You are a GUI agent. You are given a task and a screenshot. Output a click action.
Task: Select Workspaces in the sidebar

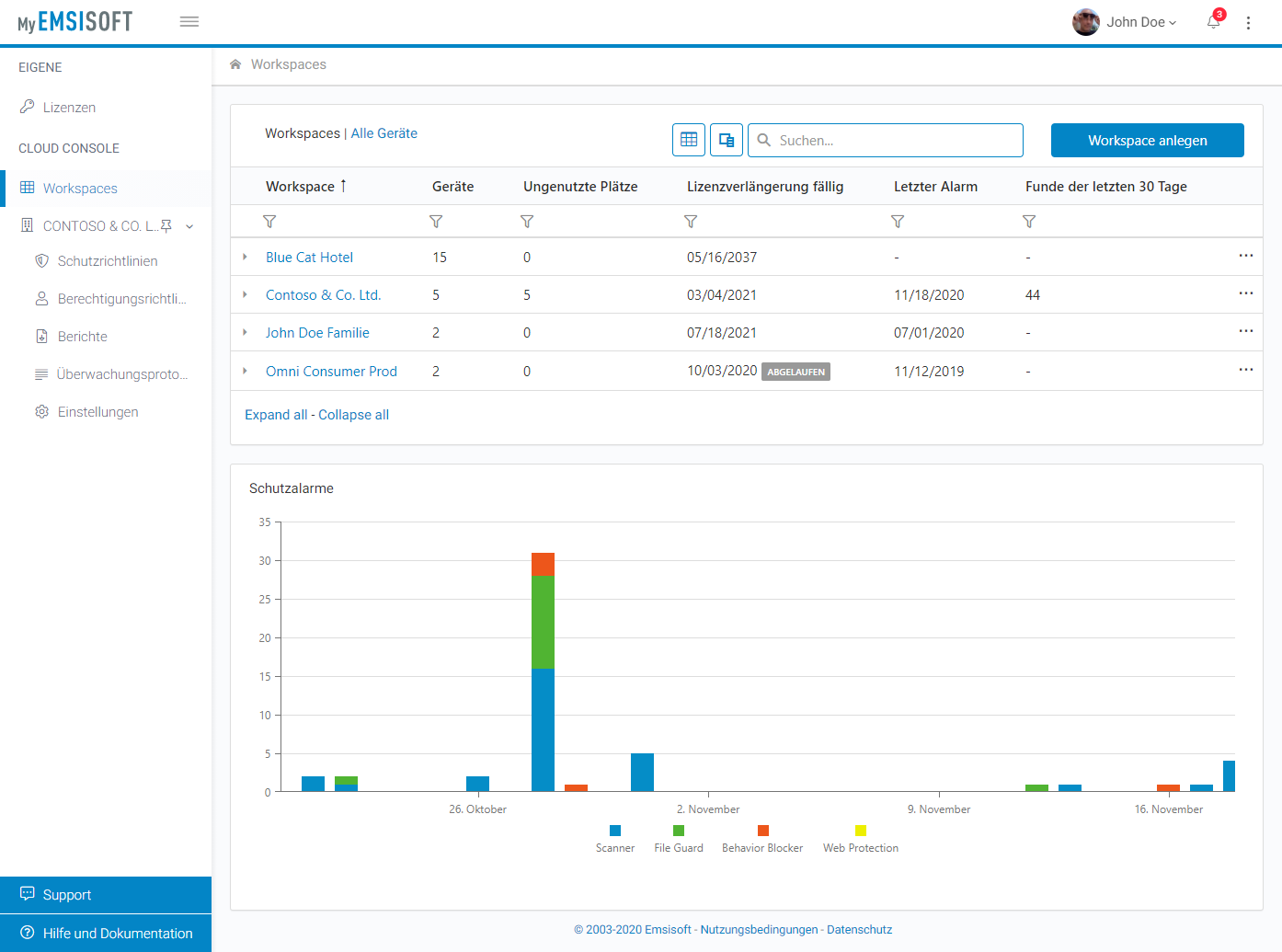(106, 189)
